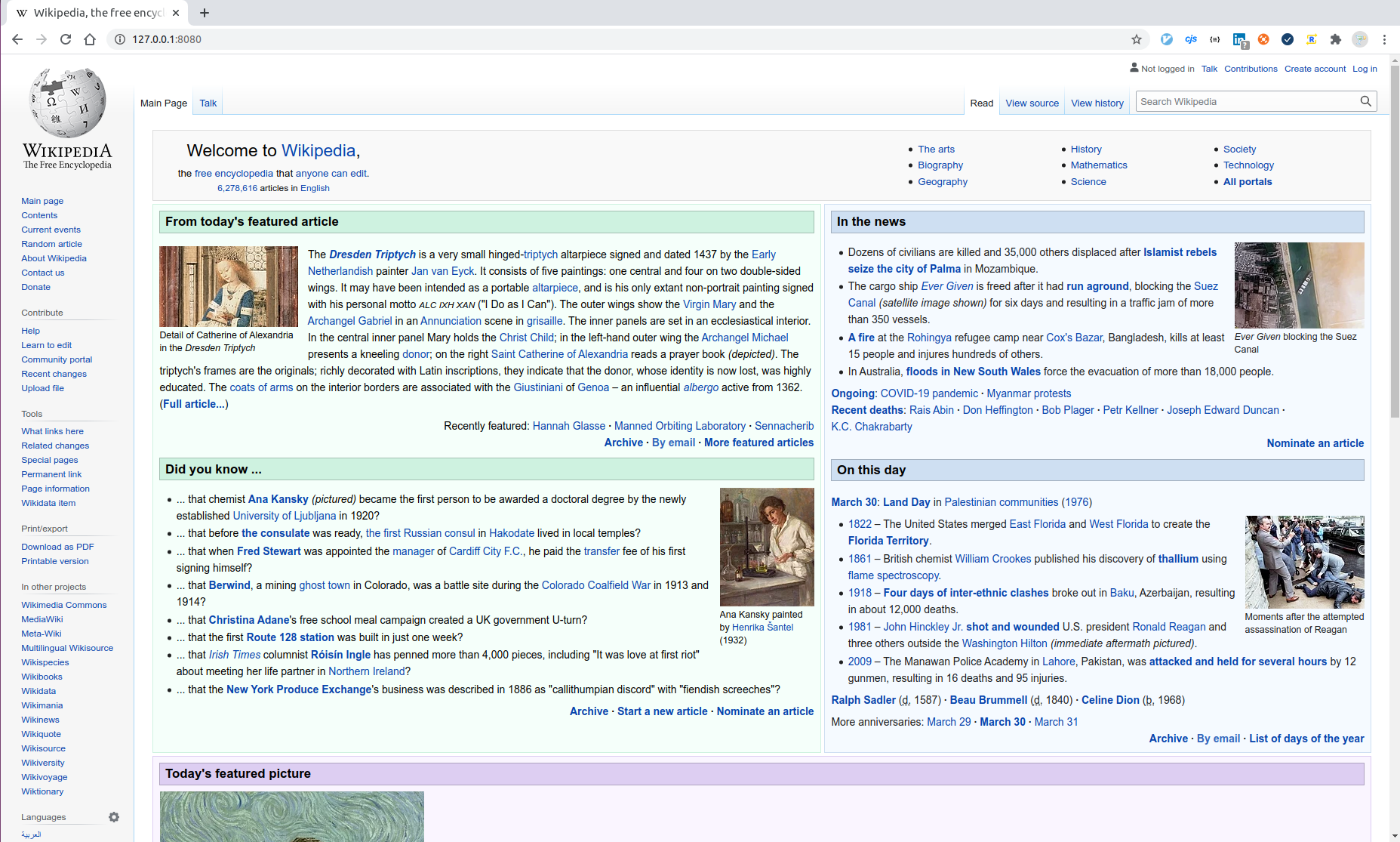Open Ever Given satellite image thumbnail

click(1299, 285)
